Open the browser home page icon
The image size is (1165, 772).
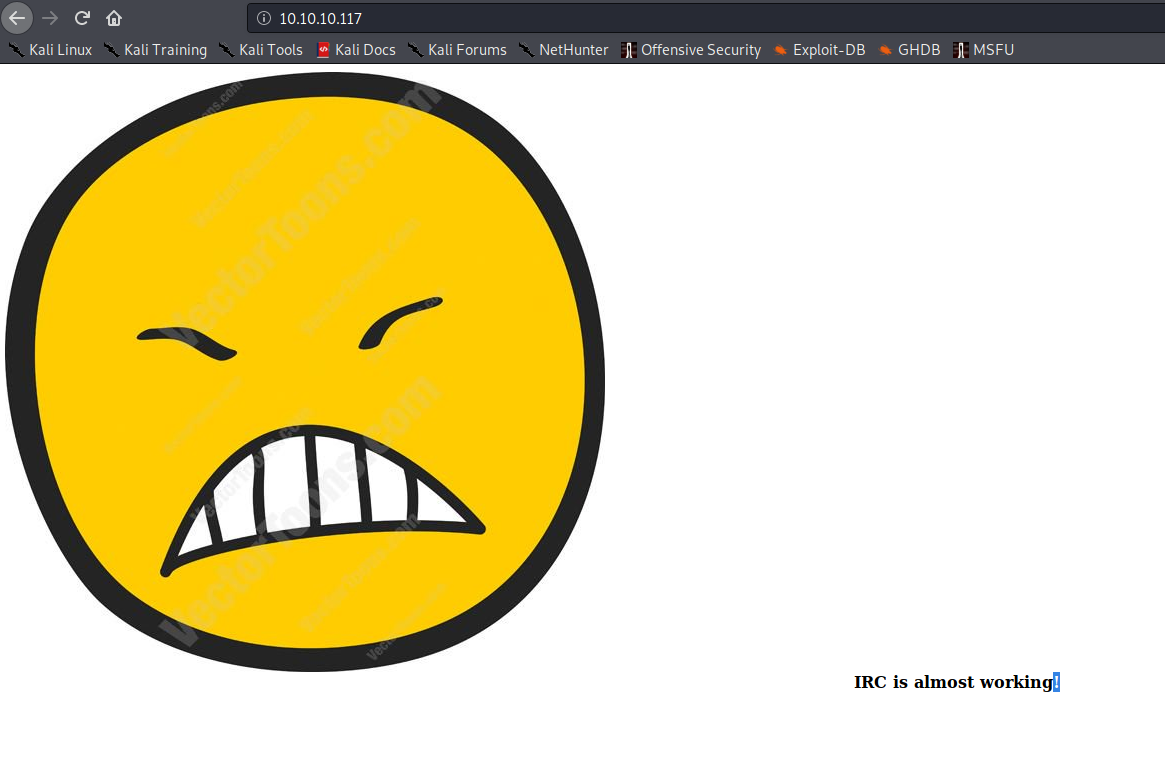pyautogui.click(x=114, y=17)
